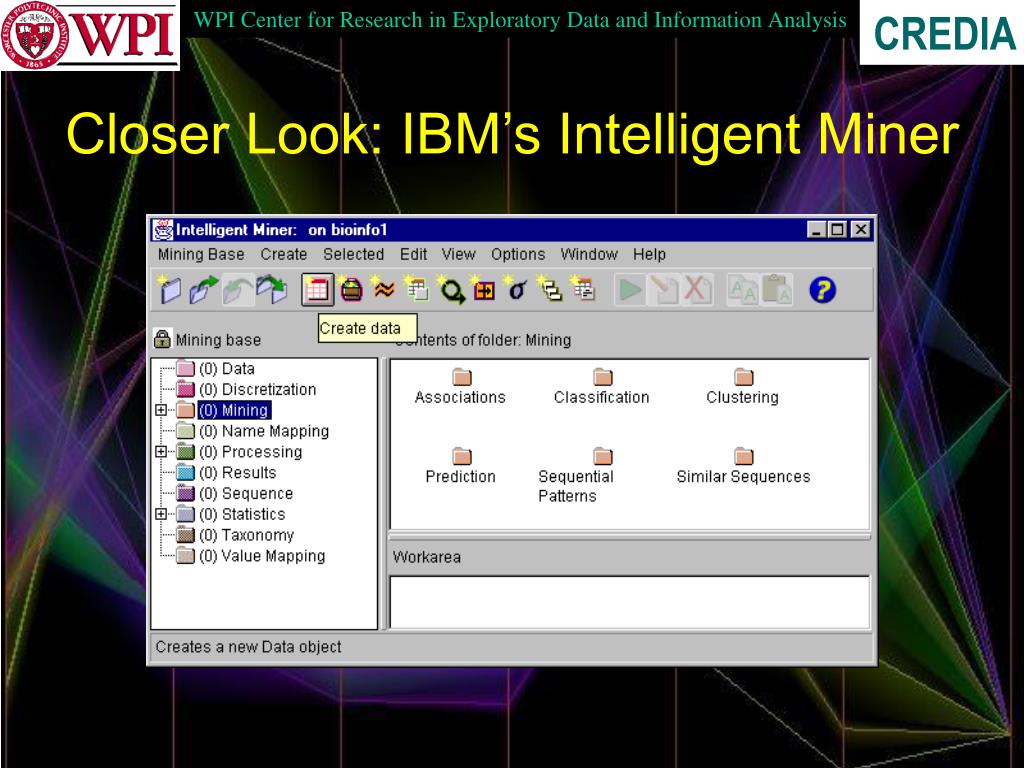Image resolution: width=1024 pixels, height=768 pixels.
Task: Click the orange wavy lines toolbar icon
Action: 384,289
